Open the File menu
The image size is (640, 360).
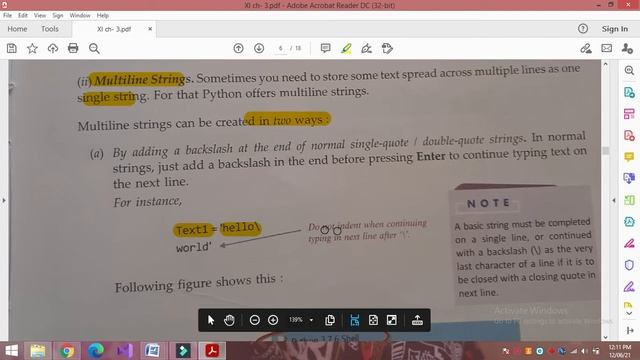pyautogui.click(x=7, y=15)
